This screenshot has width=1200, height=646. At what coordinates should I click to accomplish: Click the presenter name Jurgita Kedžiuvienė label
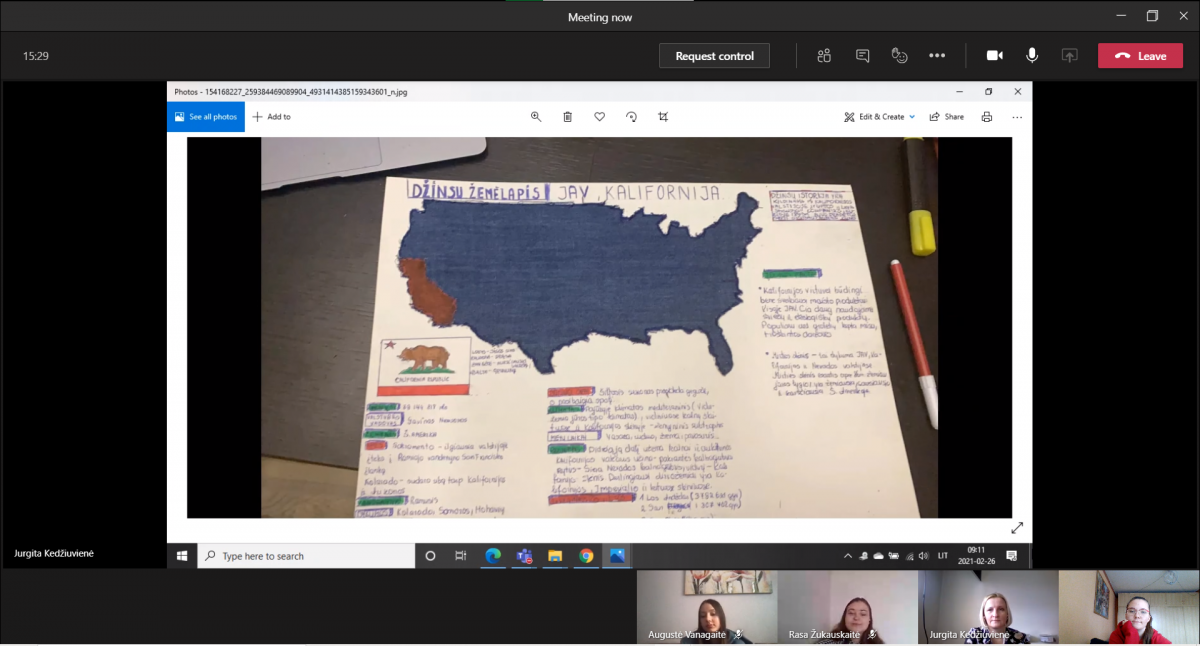54,553
